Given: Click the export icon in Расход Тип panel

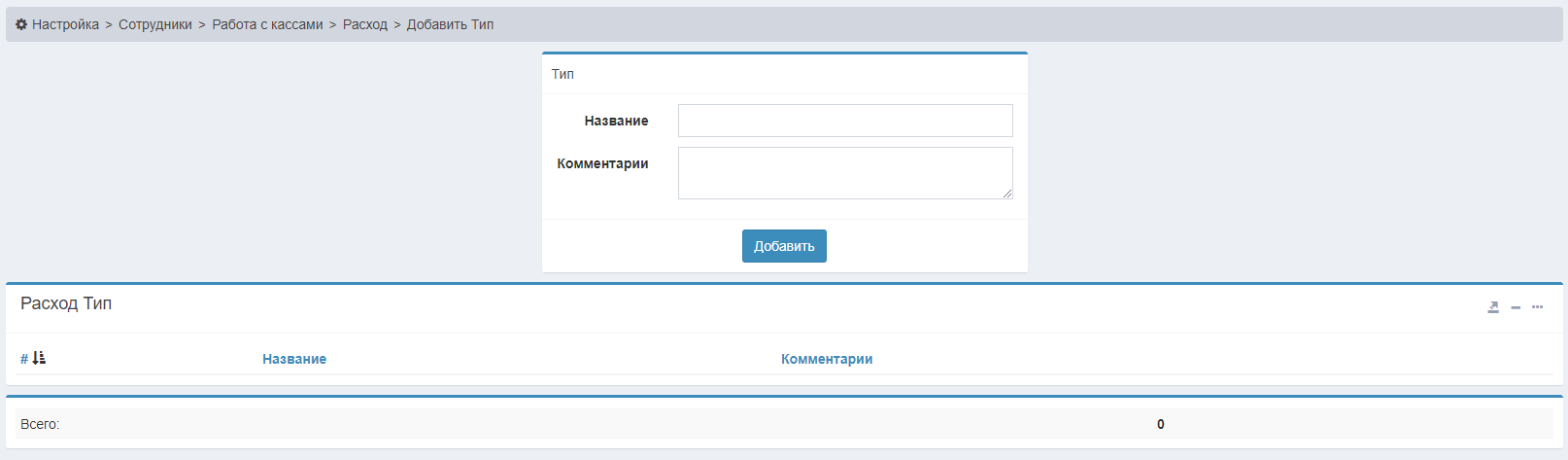Looking at the screenshot, I should tap(1493, 307).
